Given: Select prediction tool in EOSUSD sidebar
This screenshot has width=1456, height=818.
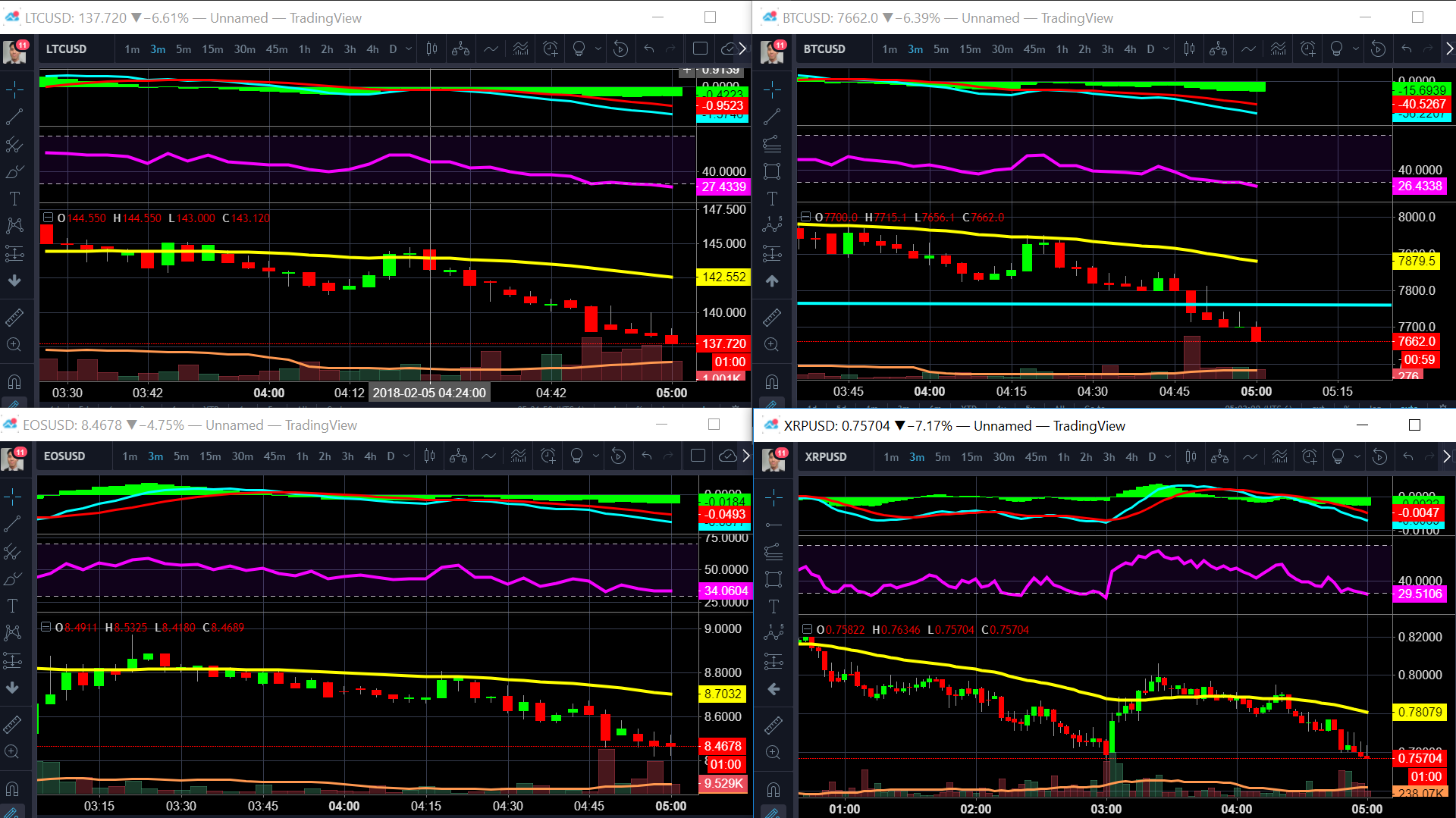Looking at the screenshot, I should click(x=12, y=660).
